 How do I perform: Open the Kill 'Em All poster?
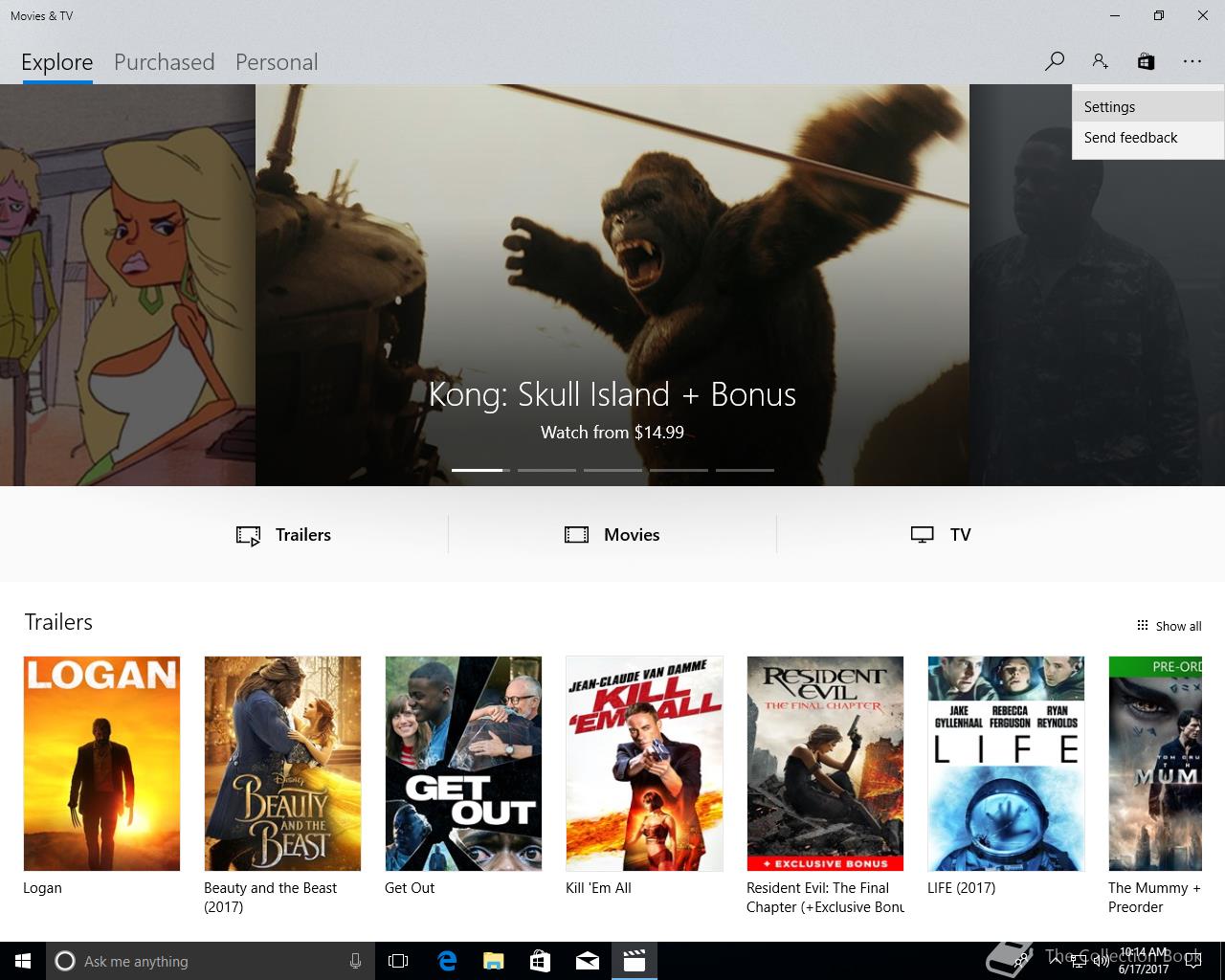pos(644,764)
